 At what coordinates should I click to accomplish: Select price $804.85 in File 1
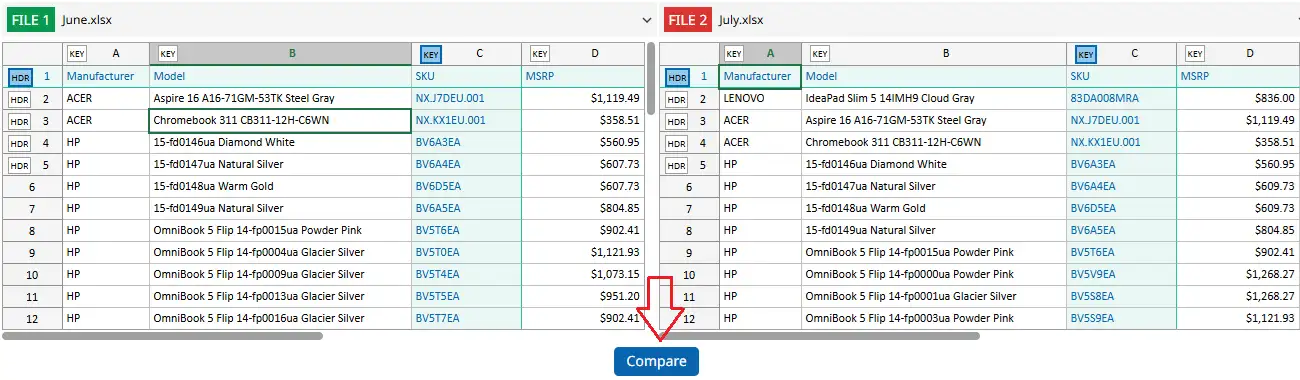click(x=583, y=208)
